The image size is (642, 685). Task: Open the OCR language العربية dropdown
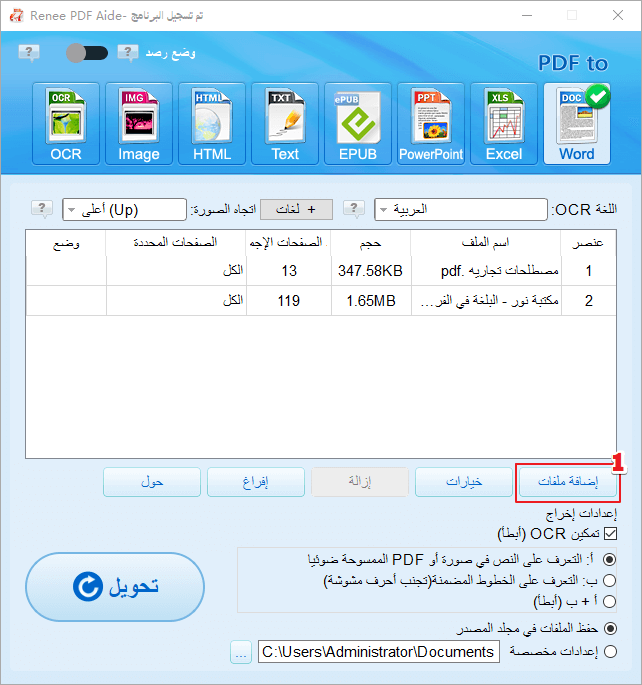point(461,210)
